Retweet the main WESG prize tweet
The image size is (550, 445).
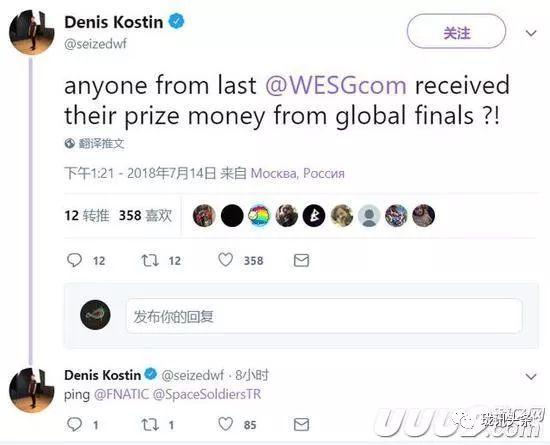150,260
